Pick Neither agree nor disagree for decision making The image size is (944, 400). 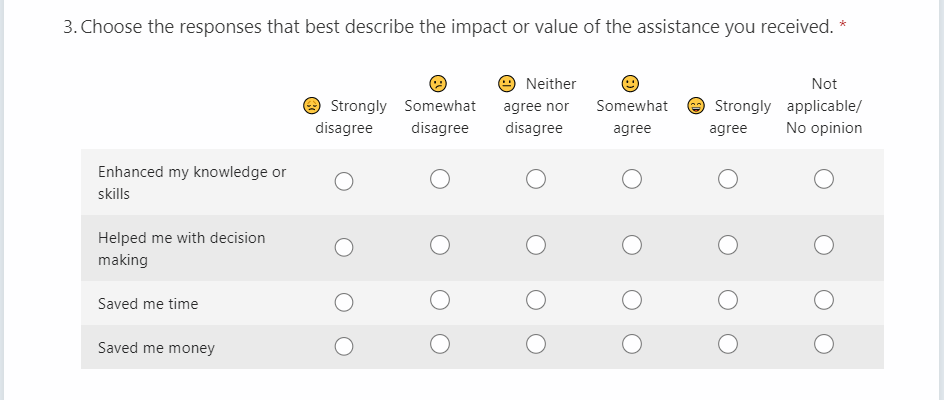(536, 246)
